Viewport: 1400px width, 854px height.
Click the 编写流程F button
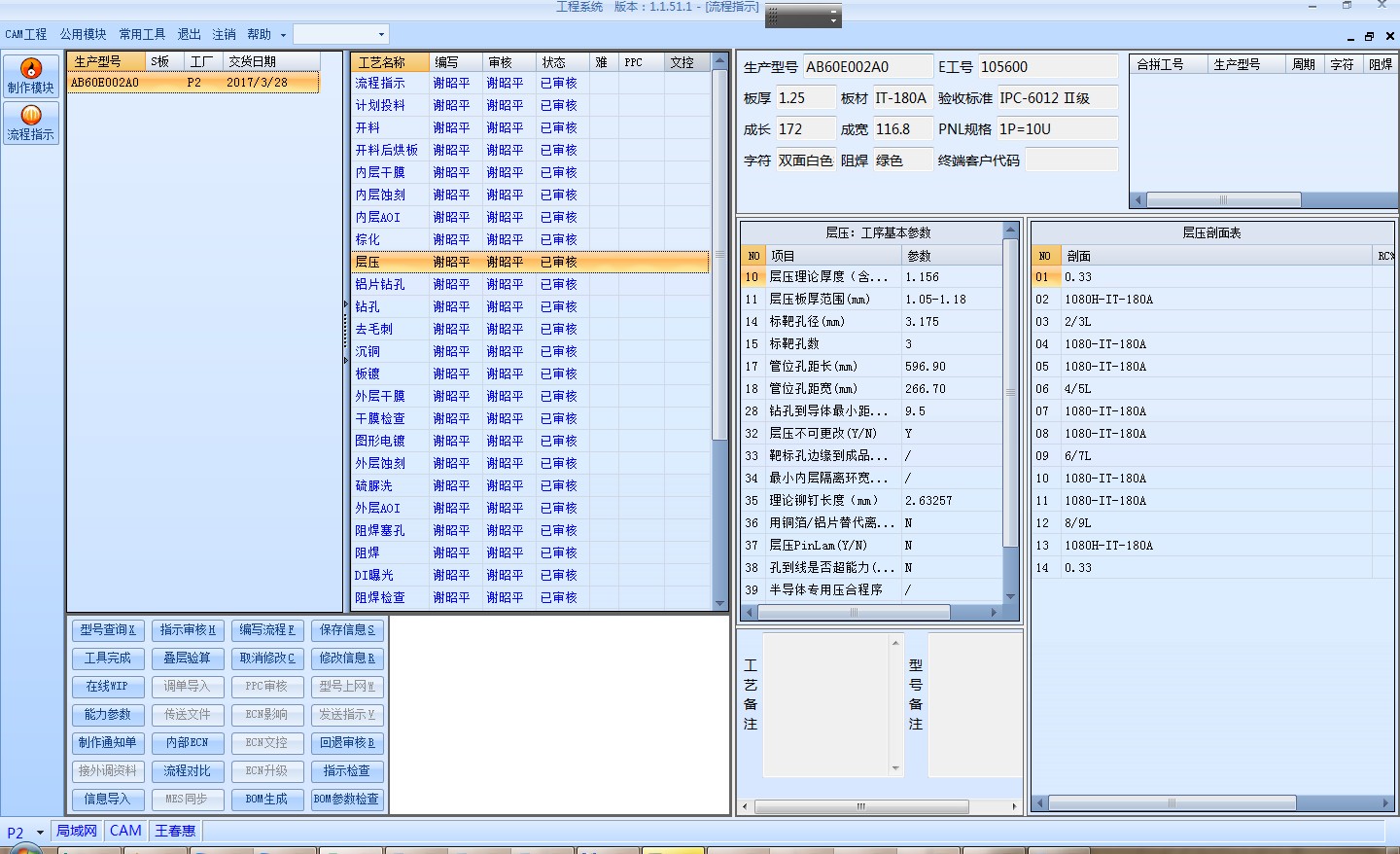(267, 630)
